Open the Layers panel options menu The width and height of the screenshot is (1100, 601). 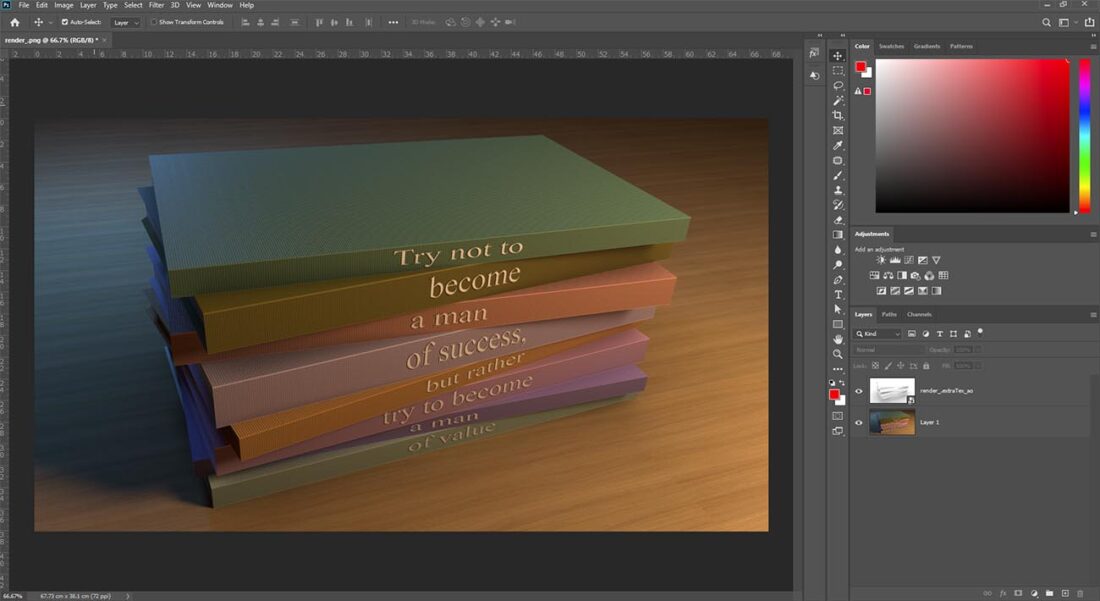coord(1093,313)
